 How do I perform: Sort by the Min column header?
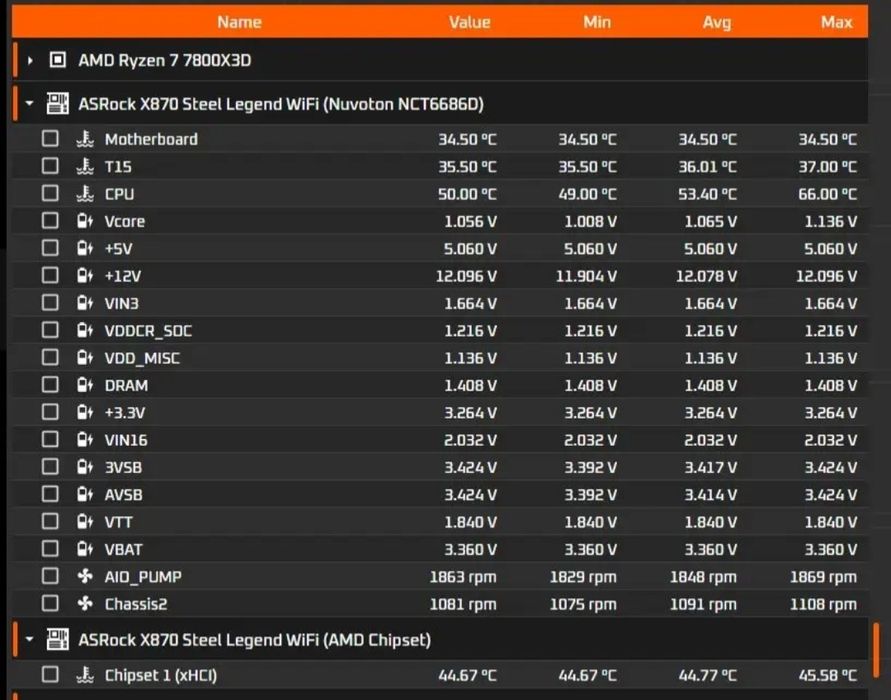[597, 22]
